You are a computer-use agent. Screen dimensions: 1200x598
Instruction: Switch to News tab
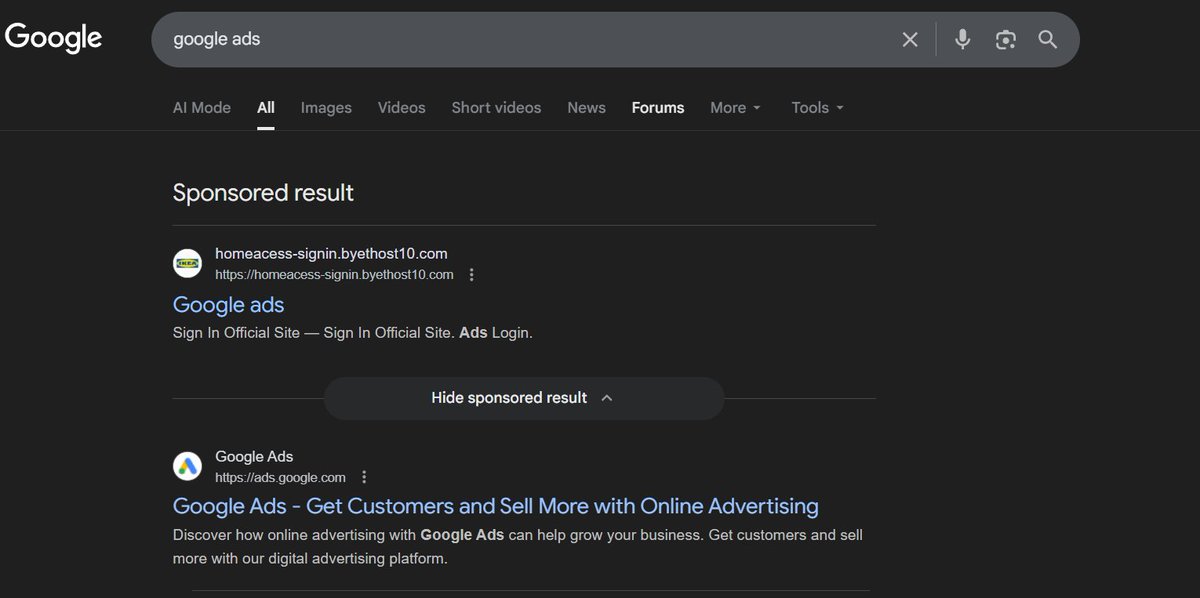pos(586,107)
